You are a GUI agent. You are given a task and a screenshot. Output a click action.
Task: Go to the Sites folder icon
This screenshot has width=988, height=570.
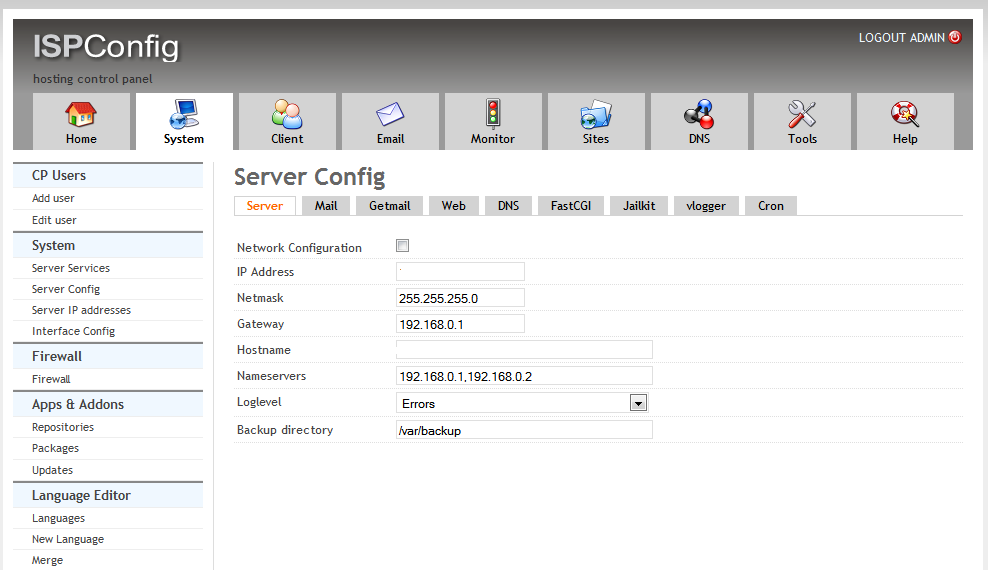tap(596, 114)
